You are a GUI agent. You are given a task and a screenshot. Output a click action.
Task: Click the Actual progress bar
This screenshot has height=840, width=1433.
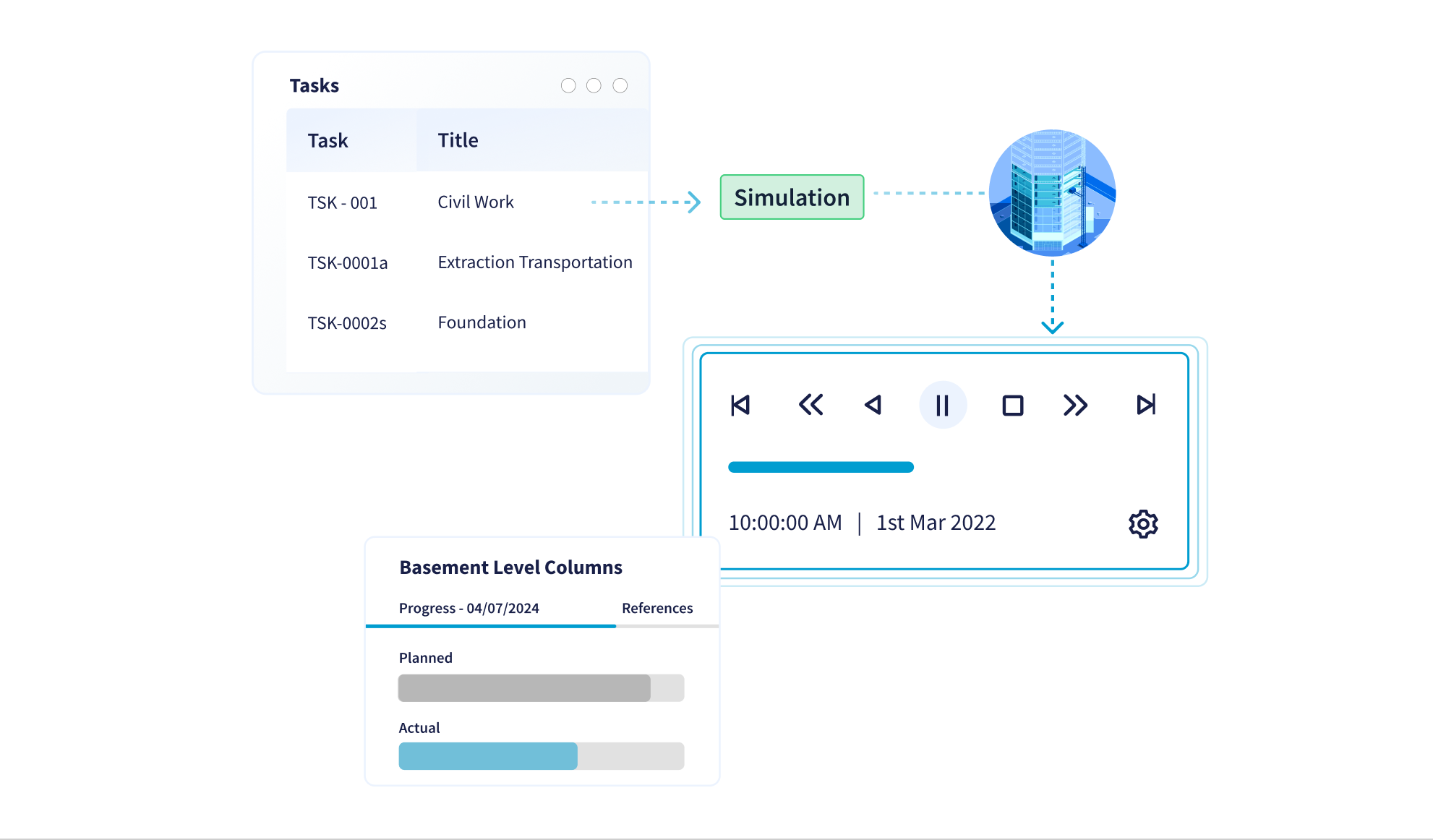541,756
